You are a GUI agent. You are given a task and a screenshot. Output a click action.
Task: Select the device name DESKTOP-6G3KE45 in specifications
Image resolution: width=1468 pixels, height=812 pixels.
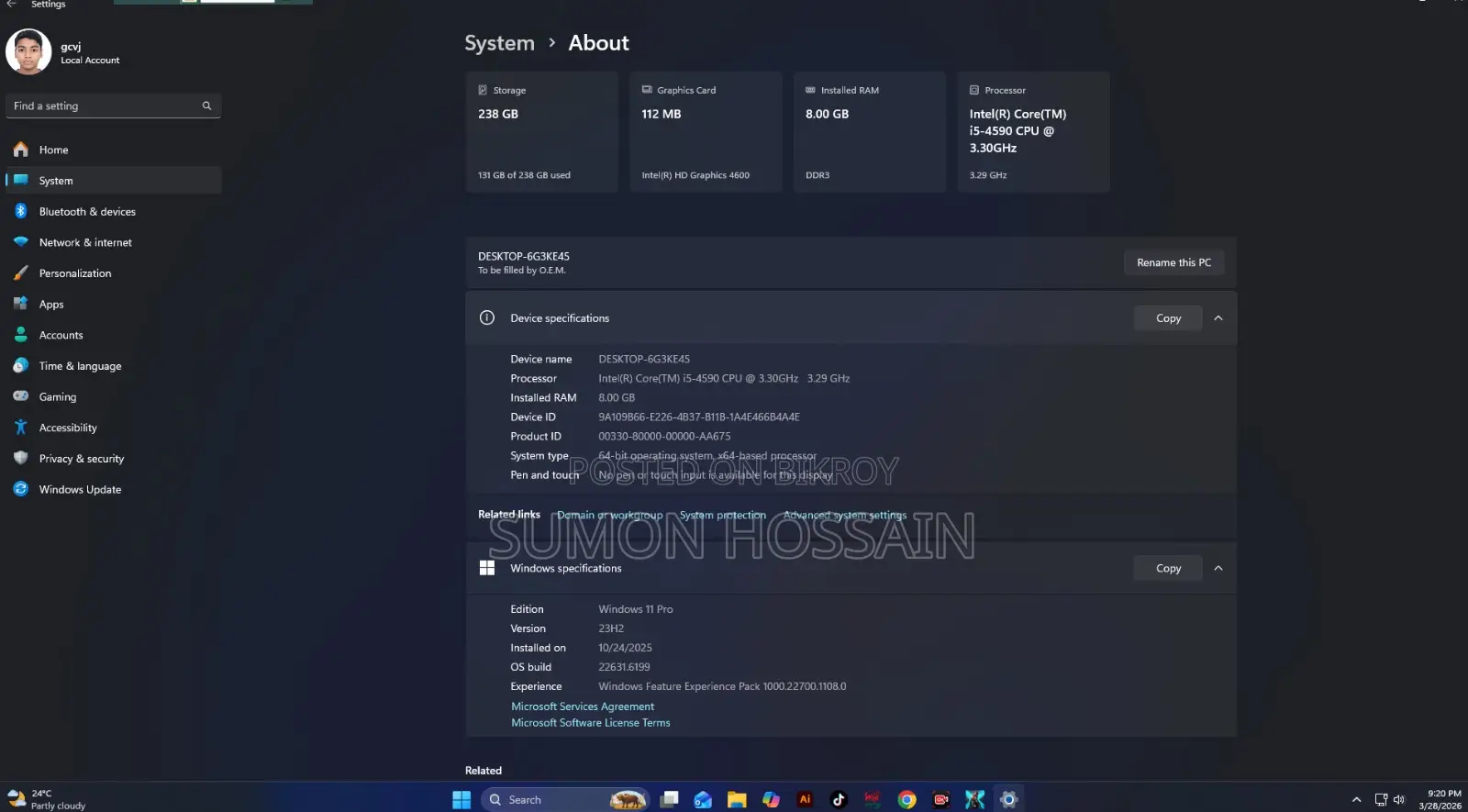[644, 359]
